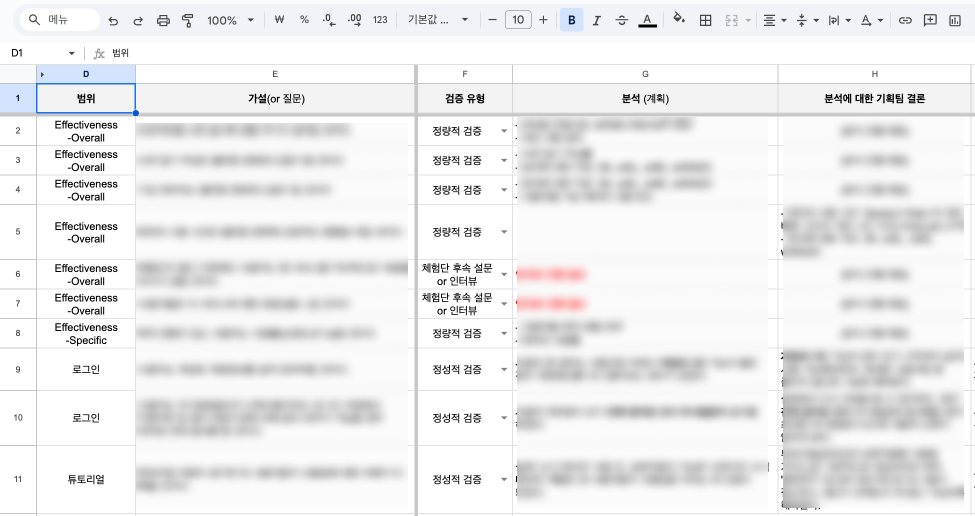Select column F header
The height and width of the screenshot is (516, 975).
tap(464, 74)
